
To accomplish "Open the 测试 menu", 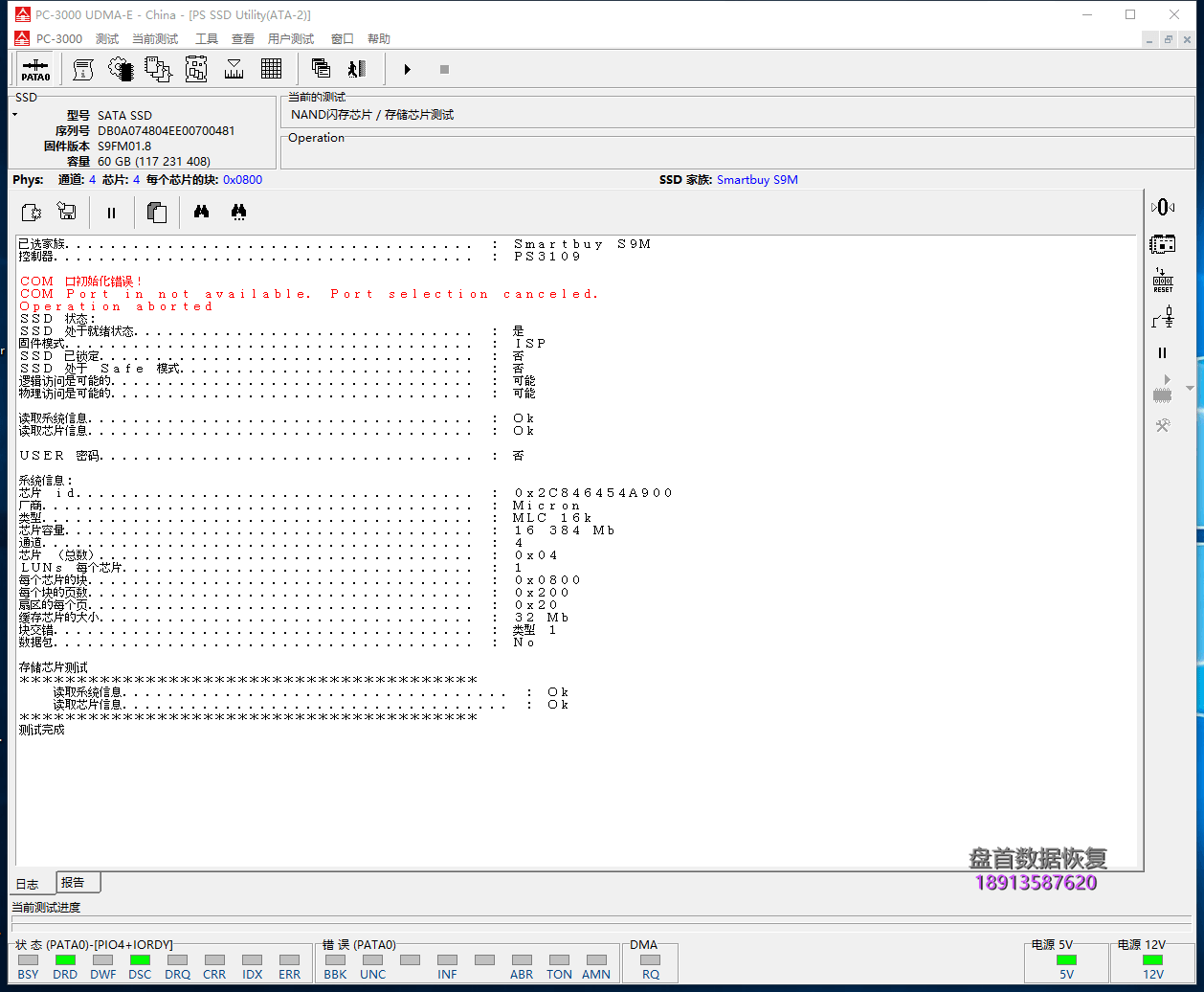I will pyautogui.click(x=107, y=38).
